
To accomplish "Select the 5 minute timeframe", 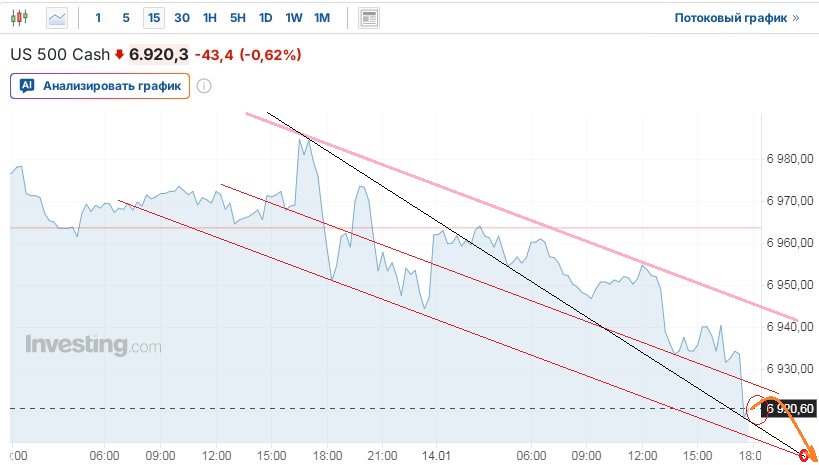I will [x=125, y=18].
